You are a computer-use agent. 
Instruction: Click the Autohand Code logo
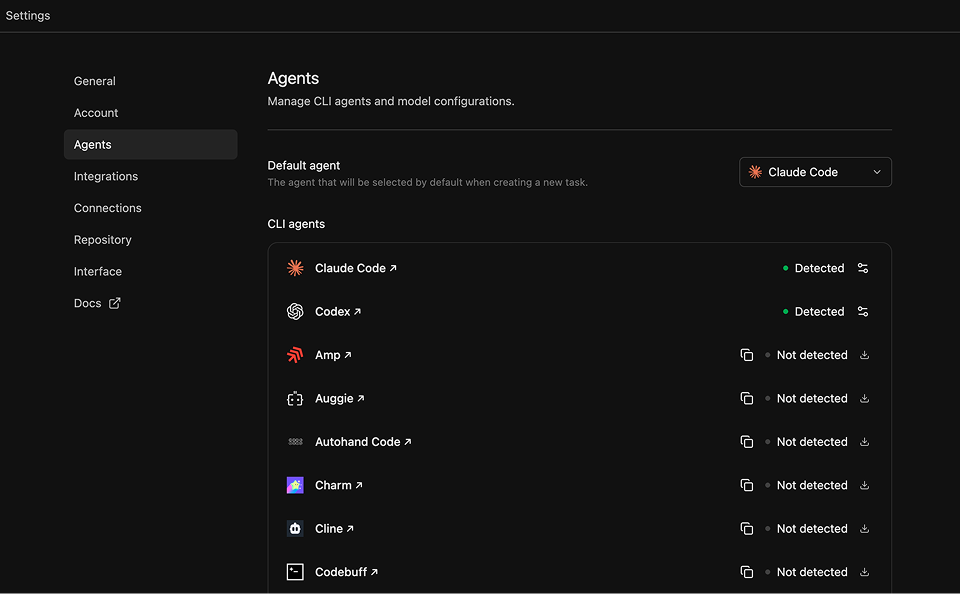tap(295, 442)
